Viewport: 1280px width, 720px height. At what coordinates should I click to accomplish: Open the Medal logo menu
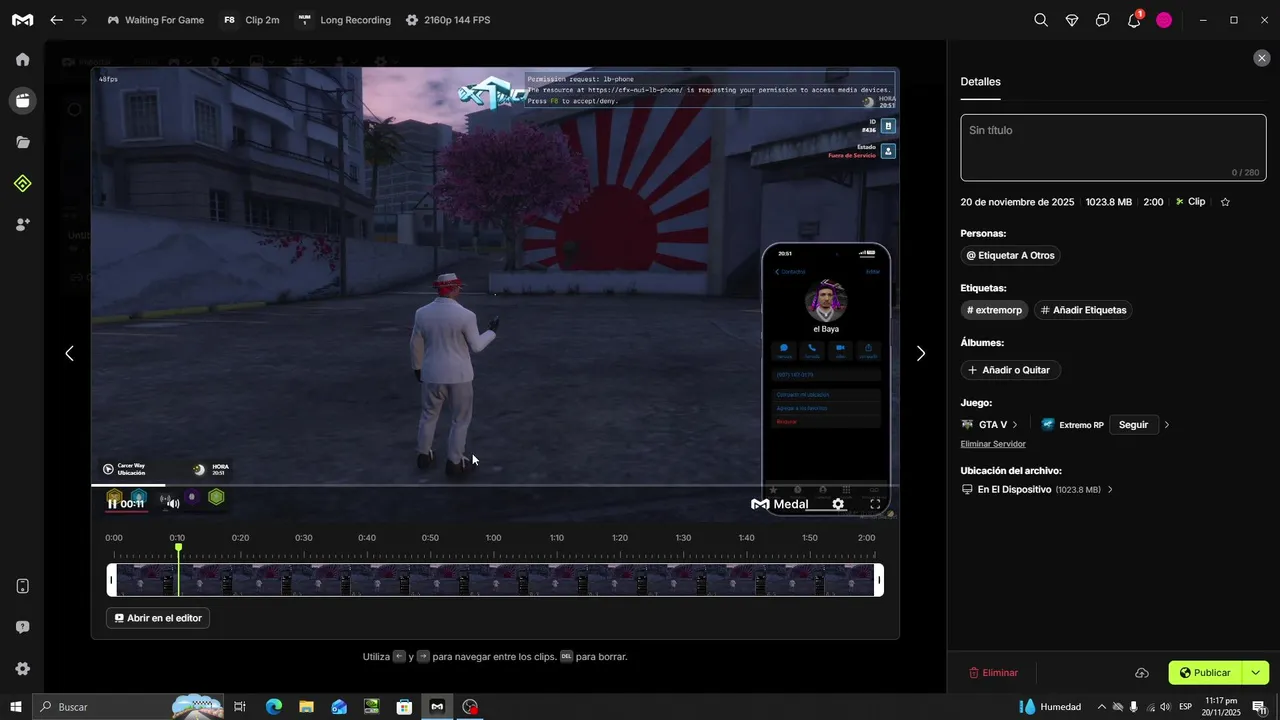click(x=22, y=20)
